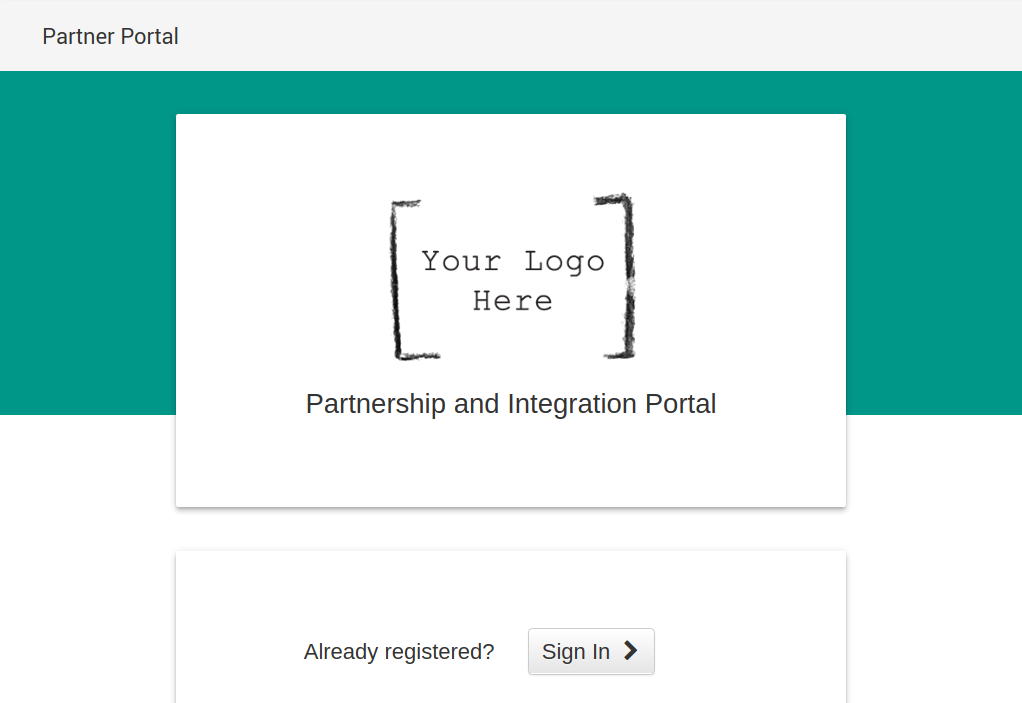Click the word "Here" in the logo
The image size is (1022, 703).
pos(512,301)
